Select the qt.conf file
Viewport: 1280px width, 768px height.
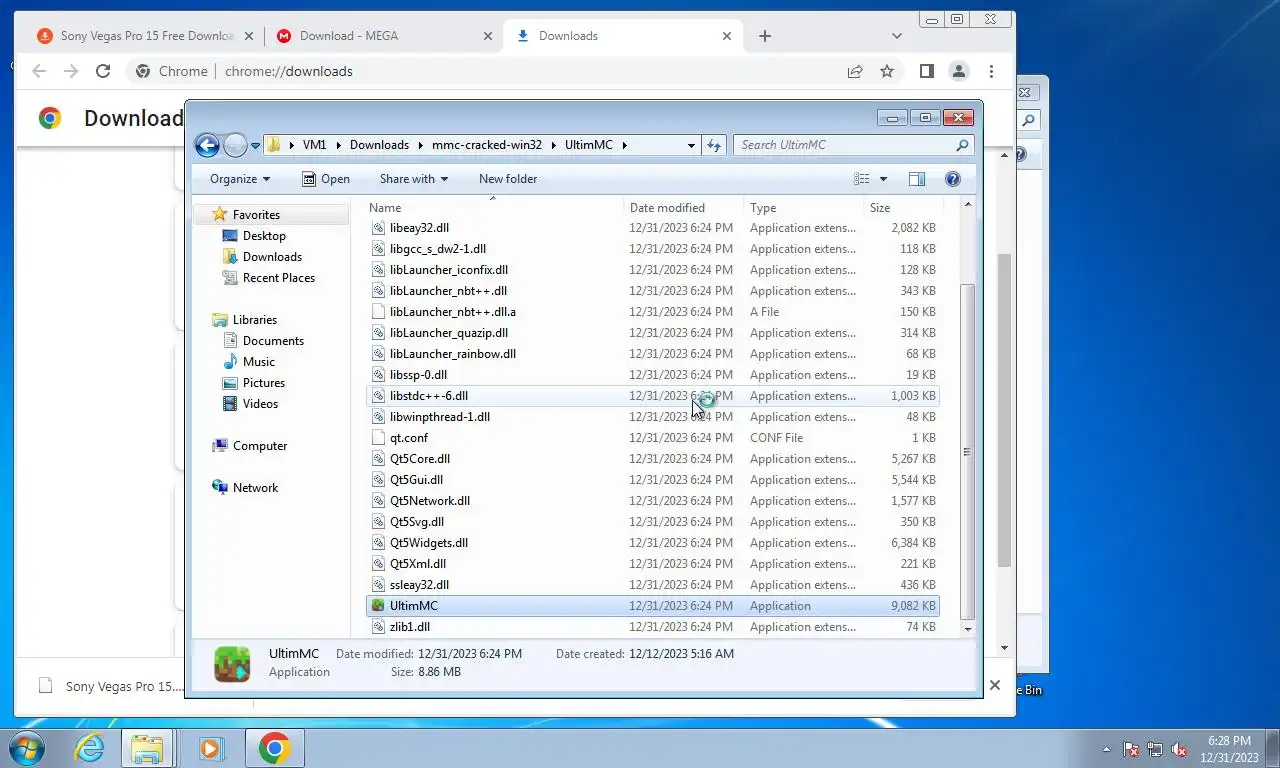click(x=652, y=438)
